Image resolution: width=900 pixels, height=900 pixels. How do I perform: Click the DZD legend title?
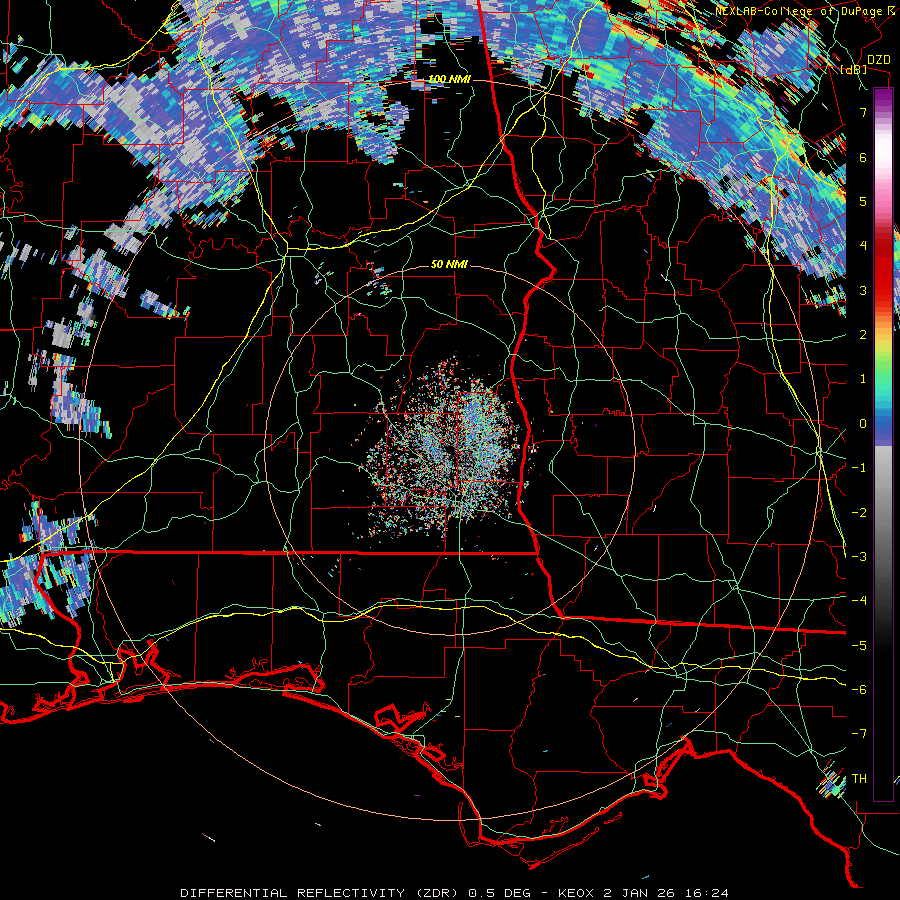coord(879,59)
